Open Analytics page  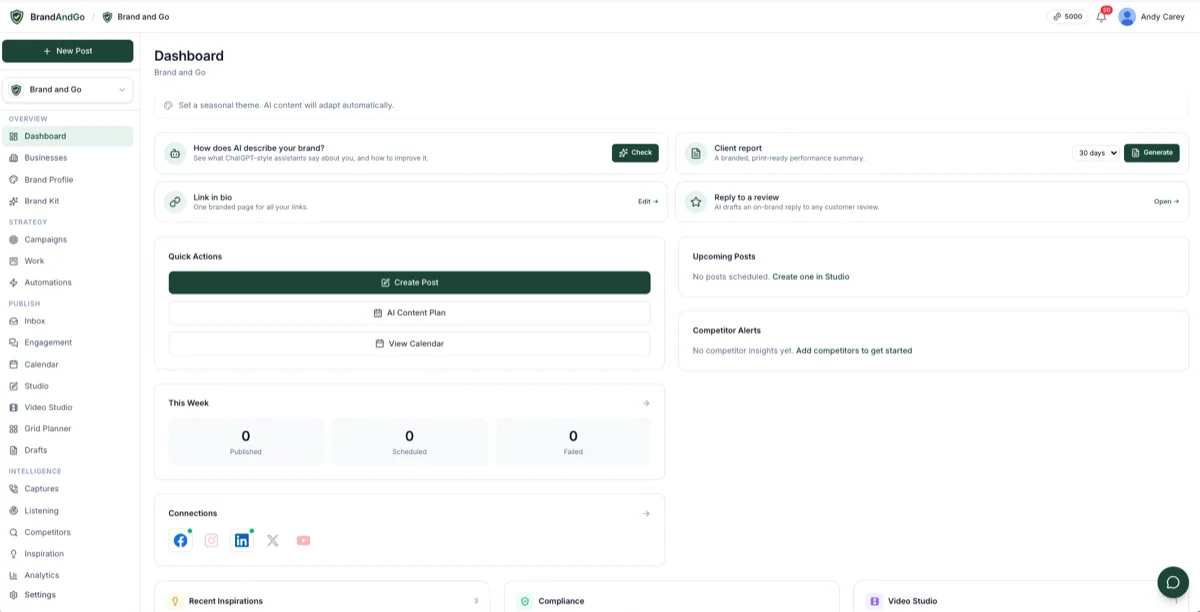tap(68, 576)
